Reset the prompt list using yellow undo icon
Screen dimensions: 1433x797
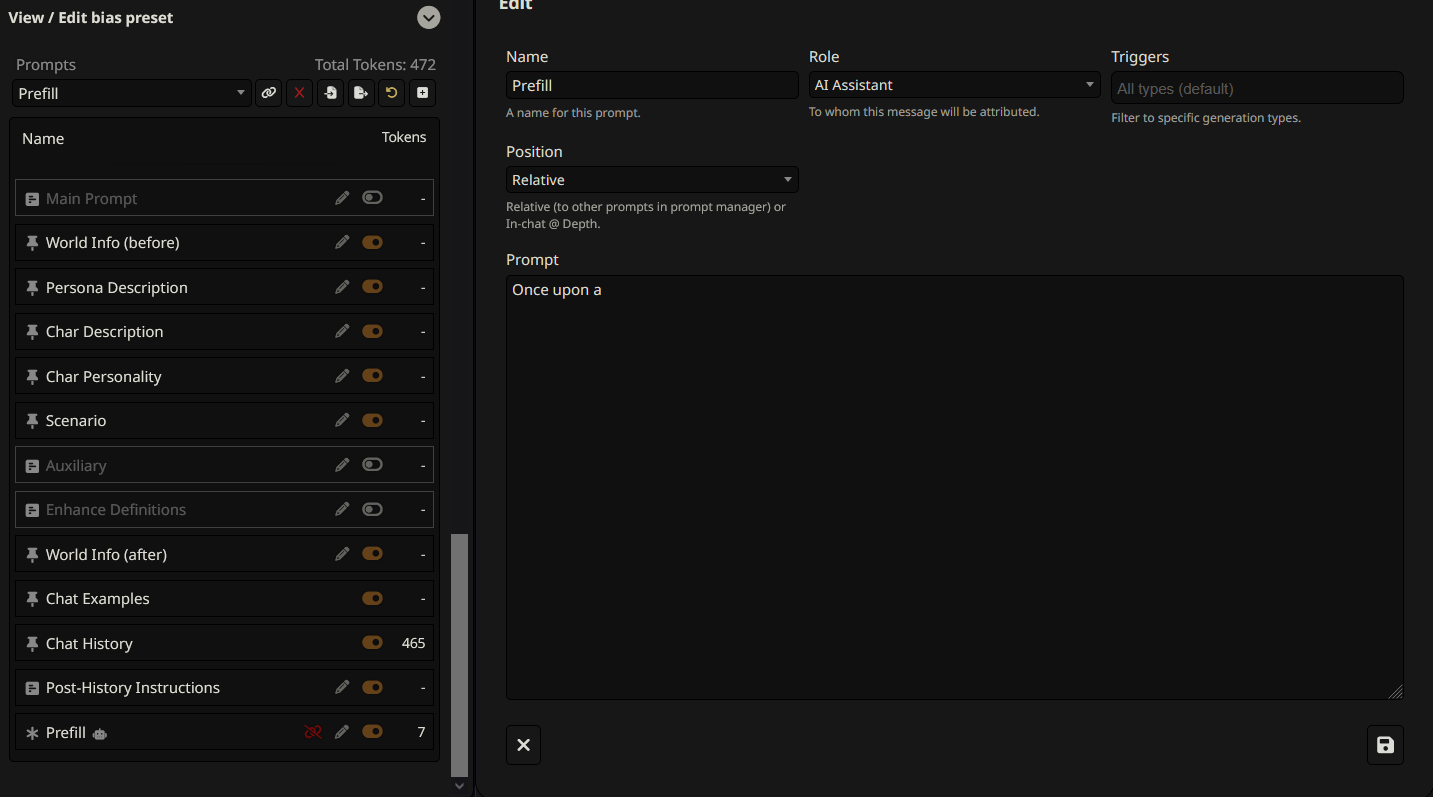pos(392,93)
